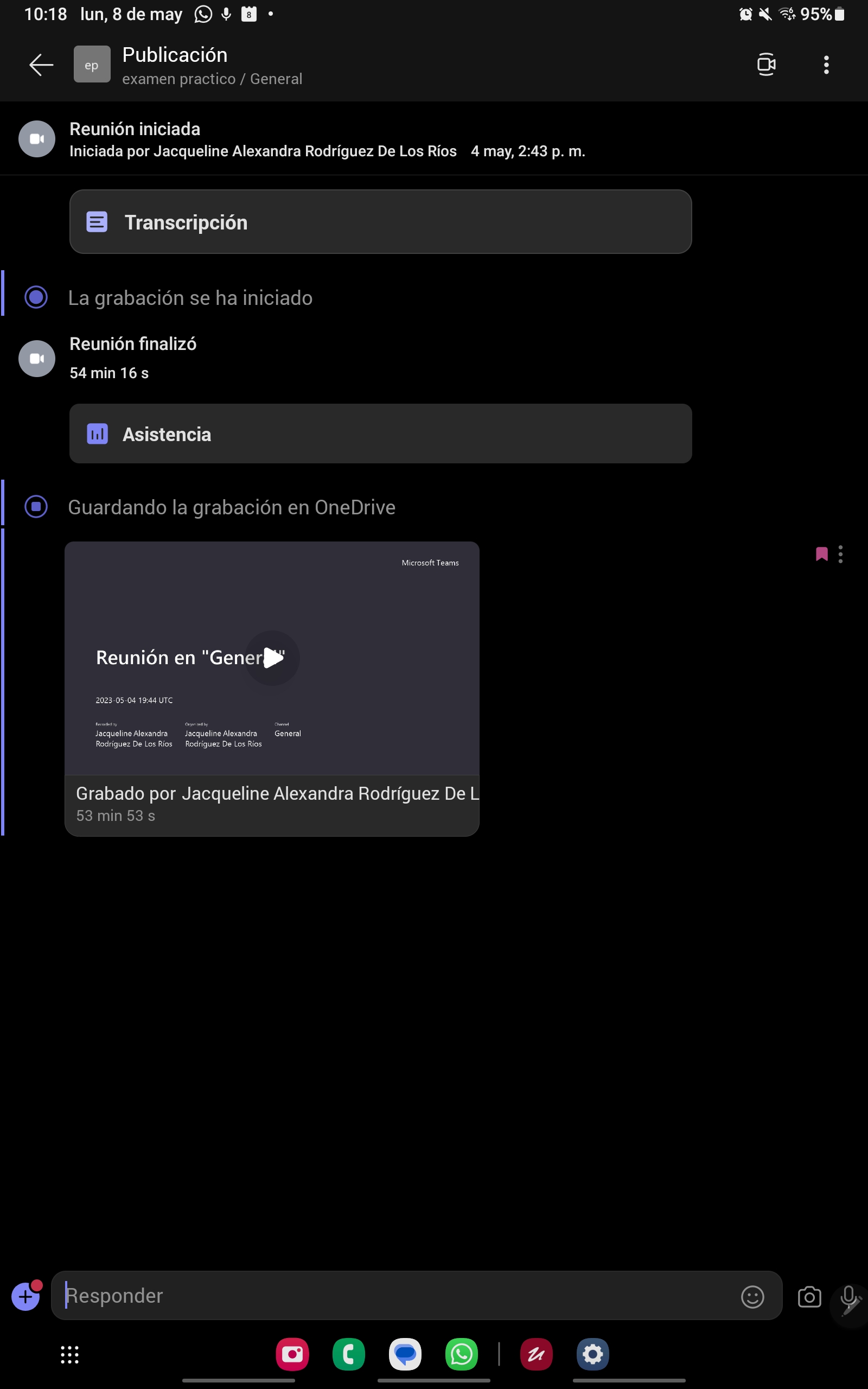Toggle the pink bookmark on the recording
This screenshot has width=868, height=1389.
(821, 554)
